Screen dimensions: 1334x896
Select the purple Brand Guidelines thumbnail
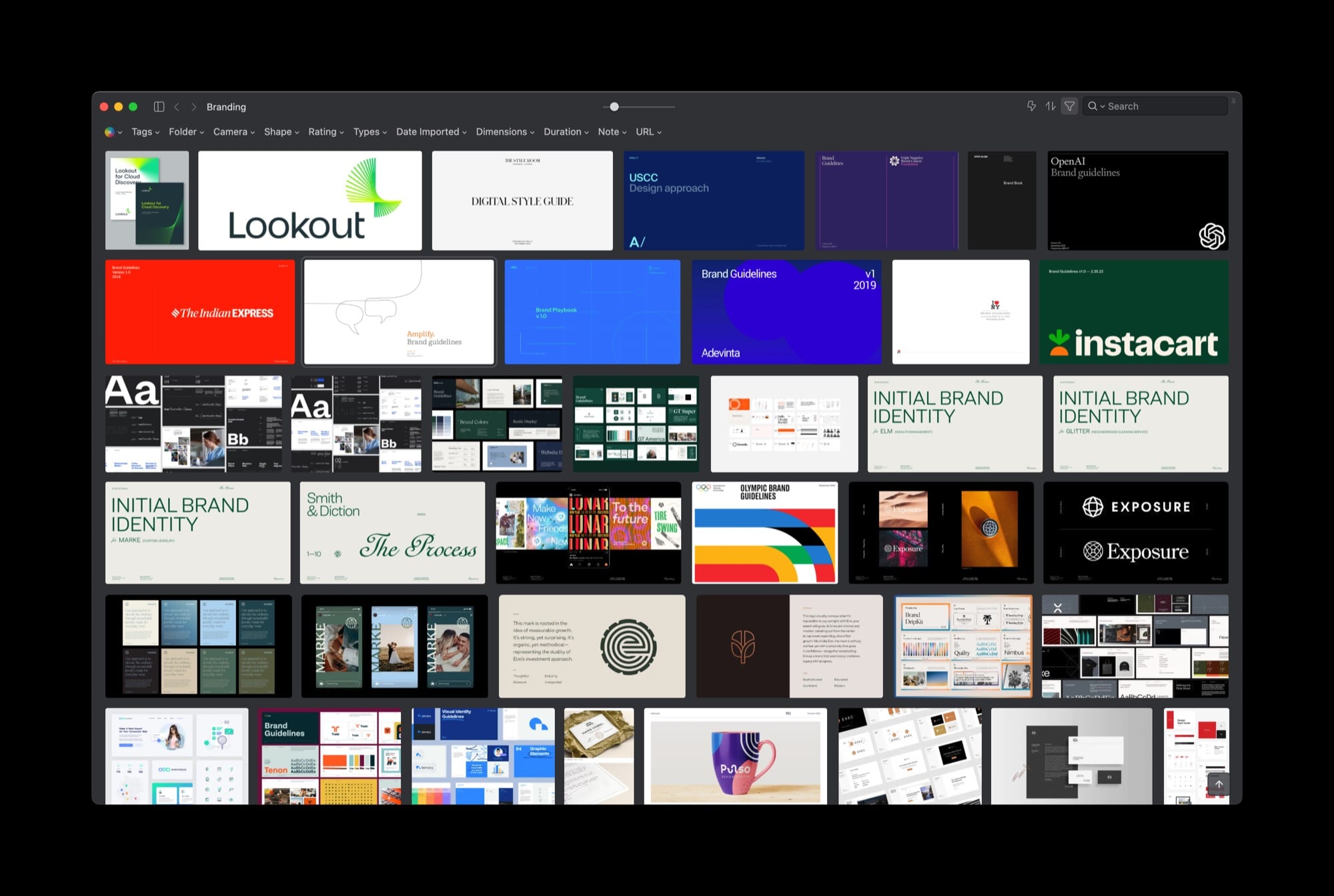886,201
